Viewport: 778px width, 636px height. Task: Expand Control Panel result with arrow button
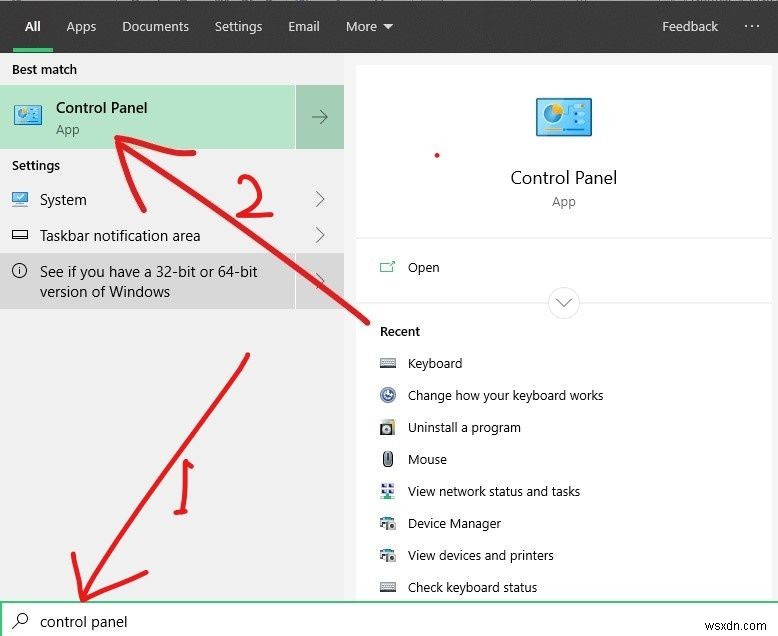click(320, 117)
